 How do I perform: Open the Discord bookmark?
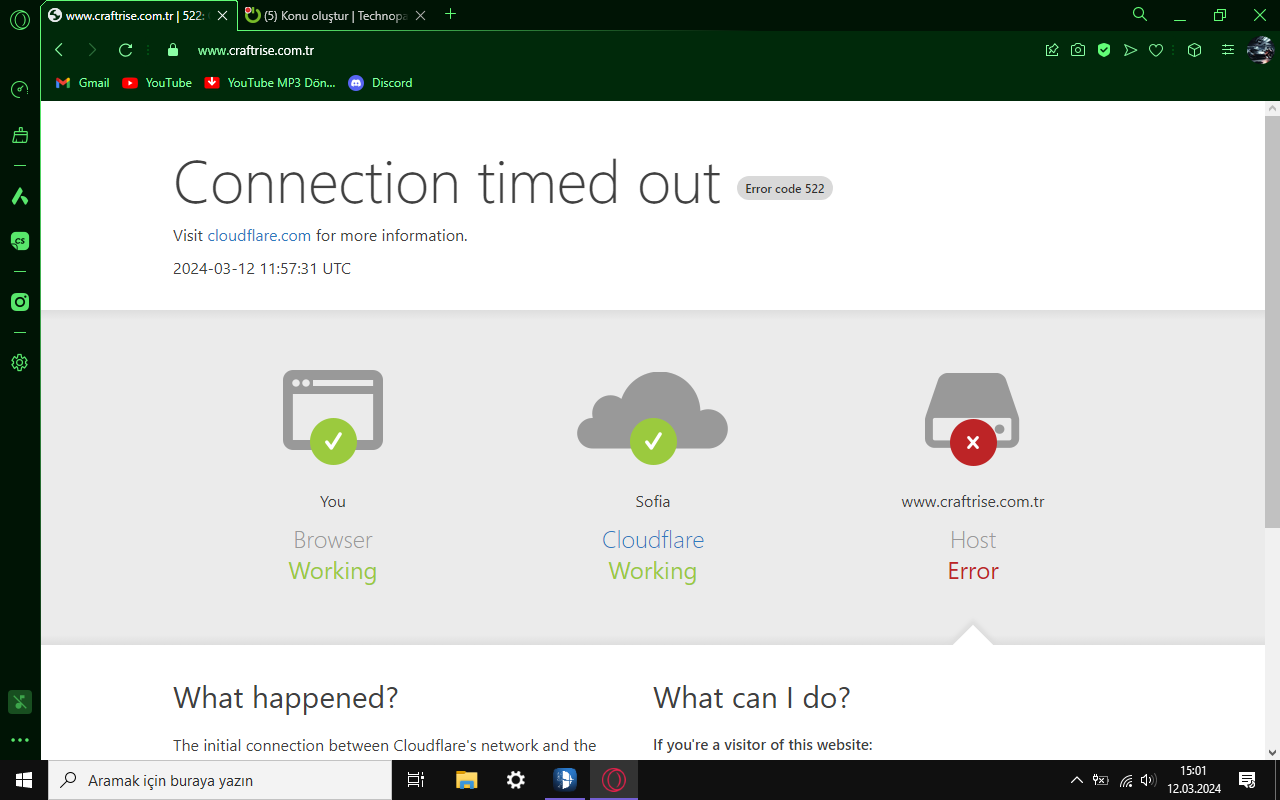pos(380,83)
